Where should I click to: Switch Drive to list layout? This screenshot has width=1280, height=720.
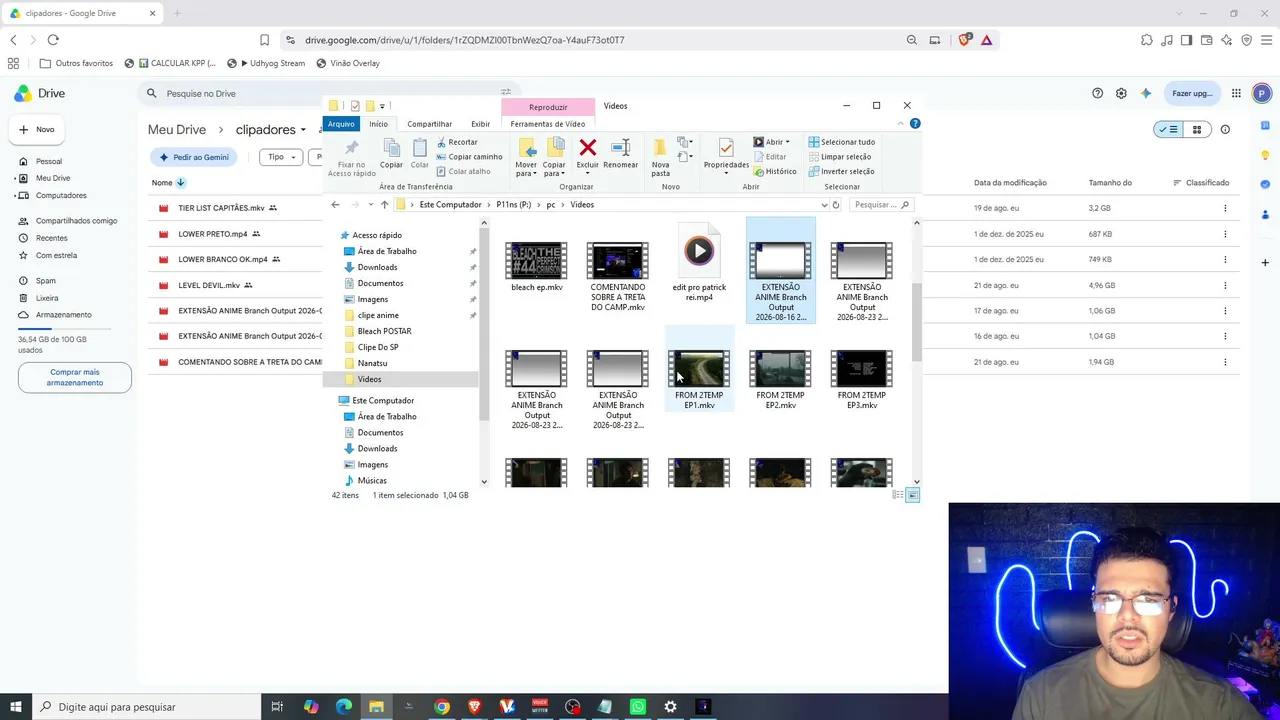[x=1167, y=129]
